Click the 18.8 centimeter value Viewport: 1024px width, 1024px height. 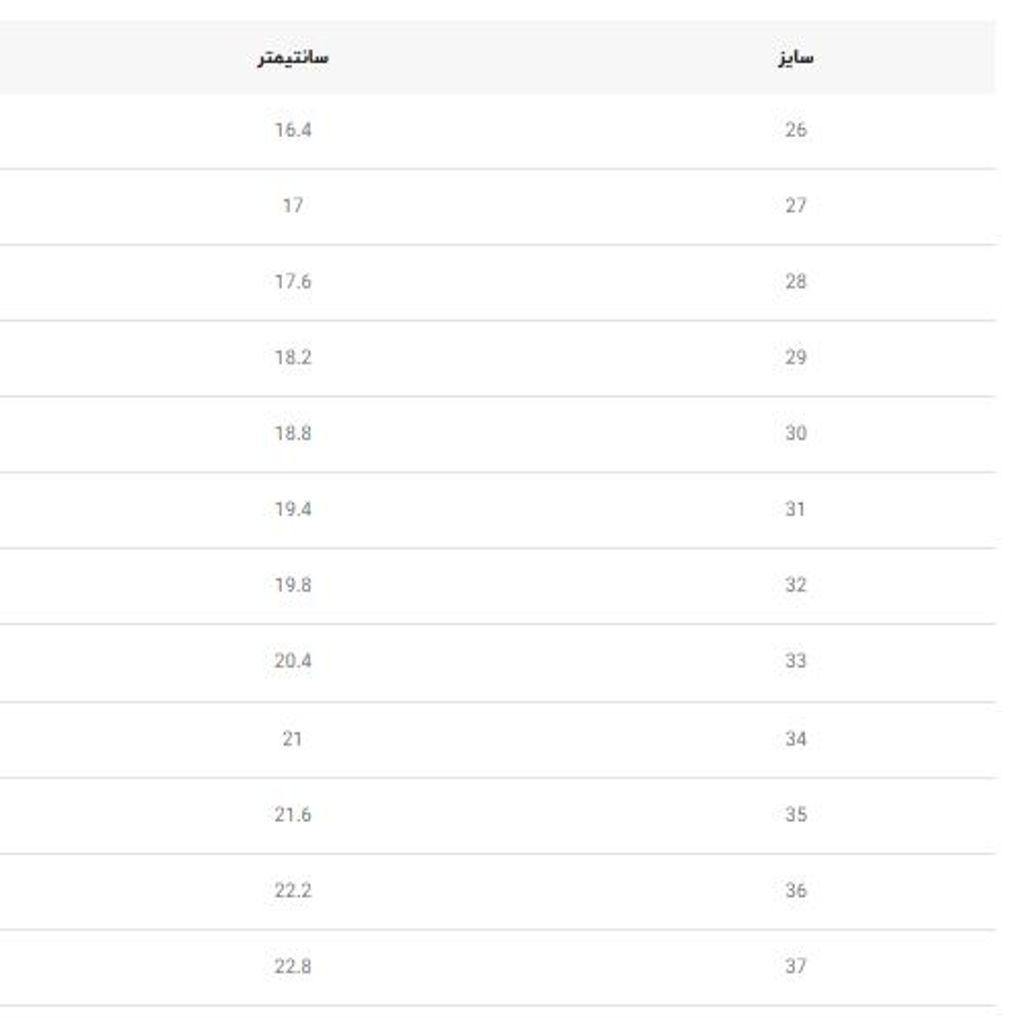pyautogui.click(x=293, y=434)
